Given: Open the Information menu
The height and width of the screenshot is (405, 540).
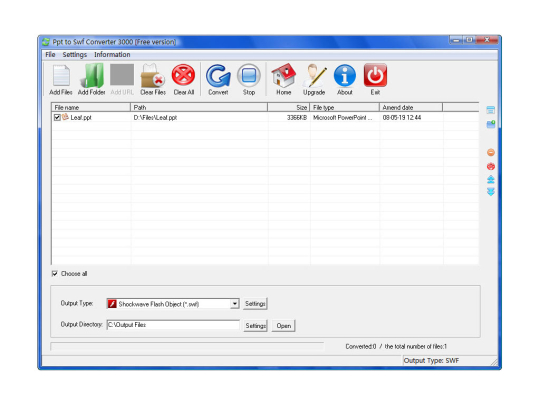Looking at the screenshot, I should click(x=112, y=55).
